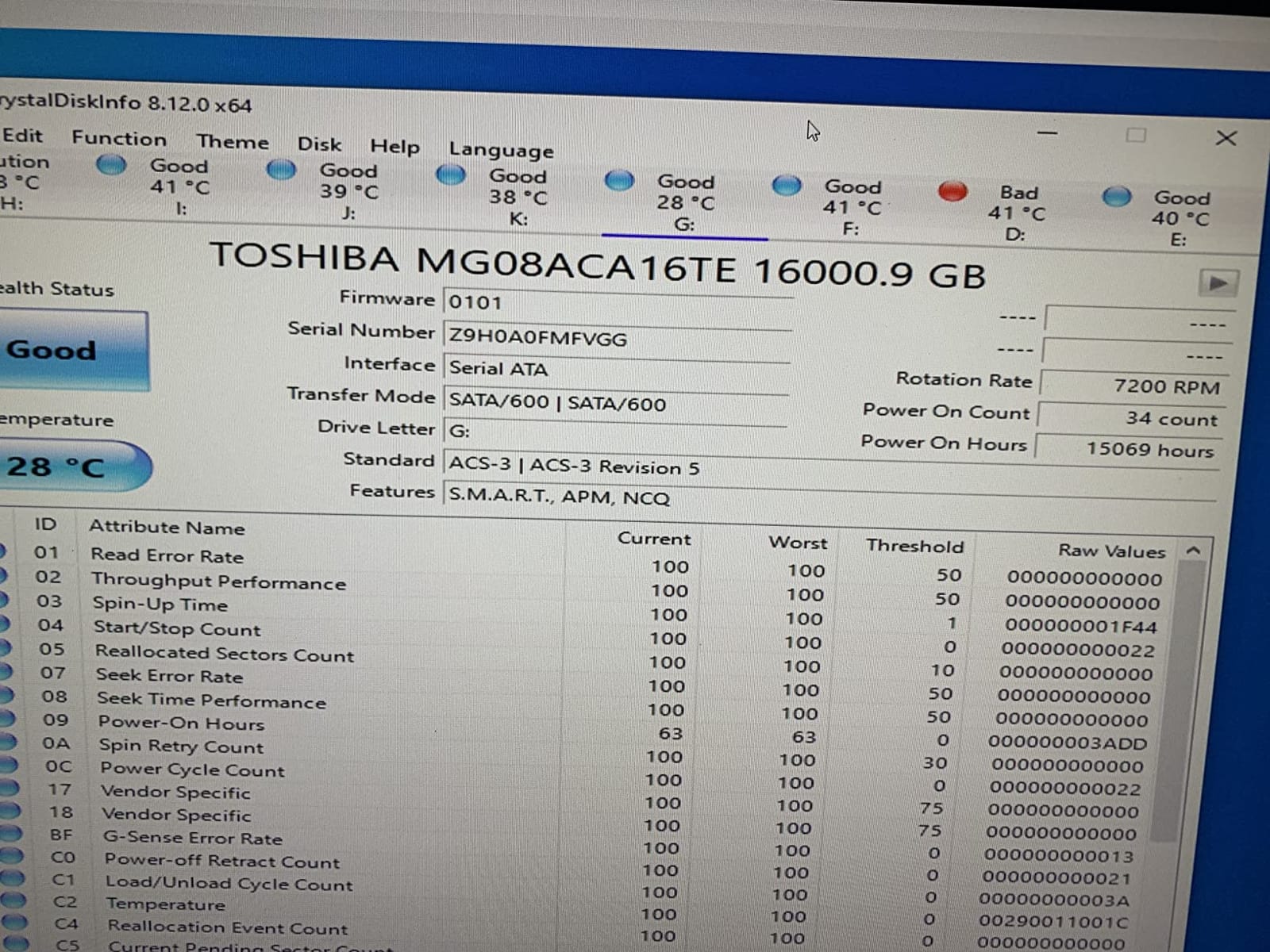Open the Help menu
Image resolution: width=1270 pixels, height=952 pixels.
click(x=394, y=146)
